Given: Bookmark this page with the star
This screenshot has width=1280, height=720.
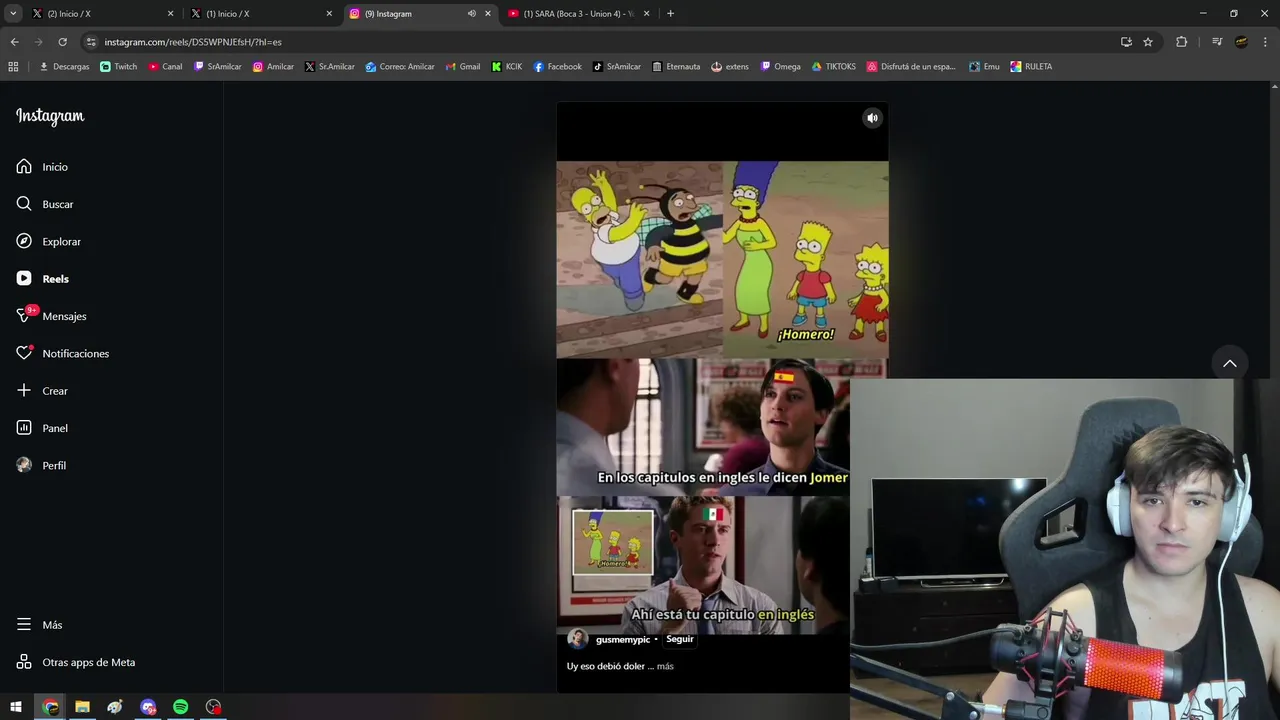Looking at the screenshot, I should [1148, 42].
